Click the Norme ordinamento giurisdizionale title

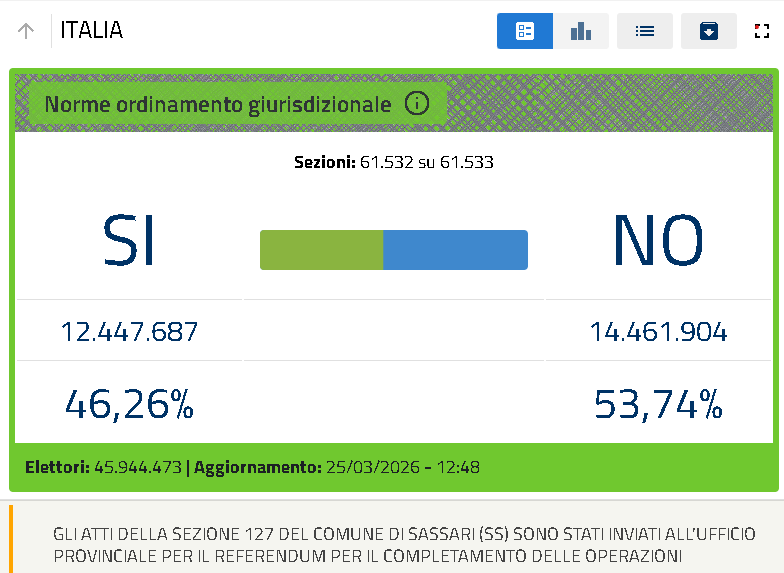coord(218,104)
